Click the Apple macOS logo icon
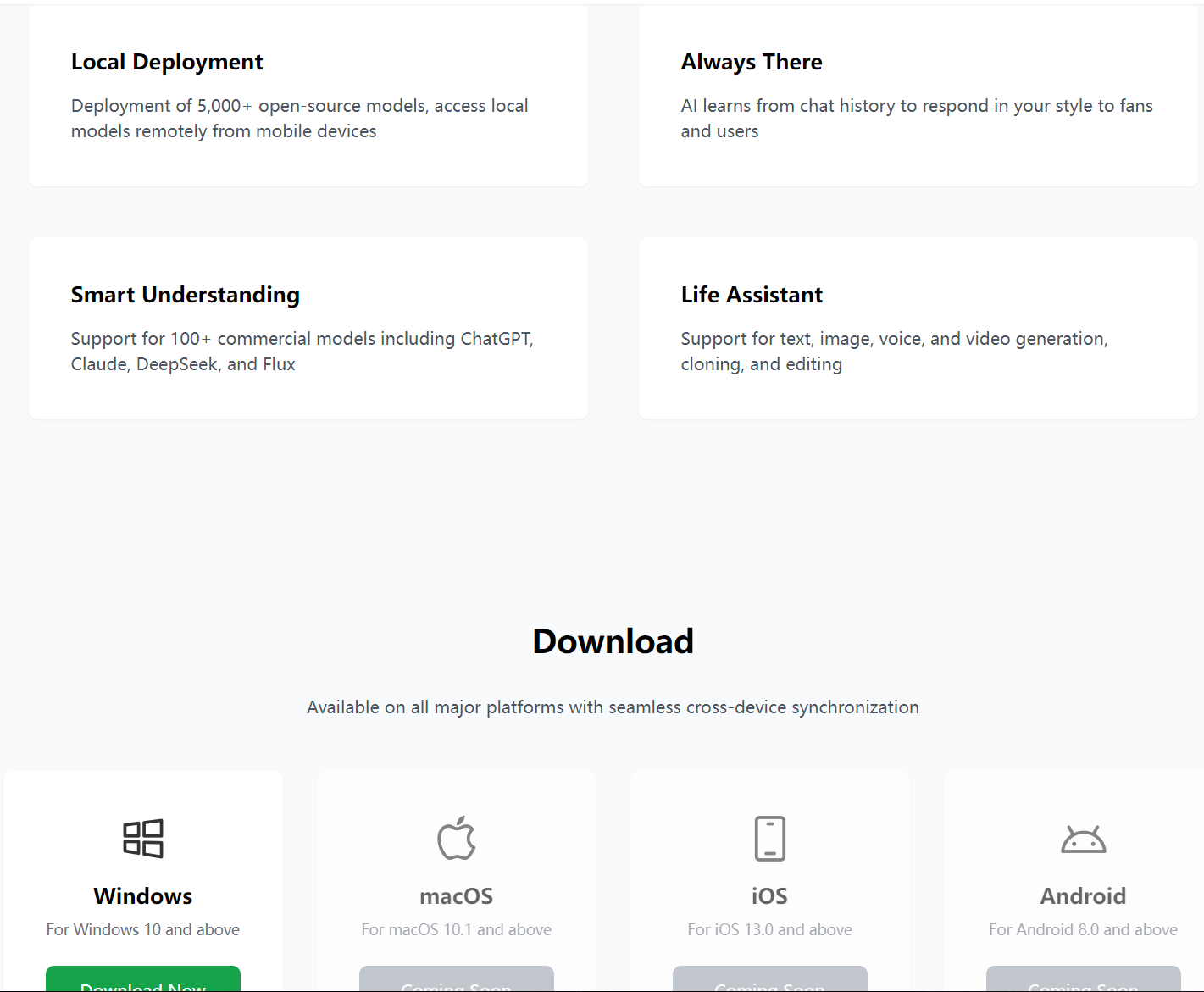The width and height of the screenshot is (1204, 992). 457,838
